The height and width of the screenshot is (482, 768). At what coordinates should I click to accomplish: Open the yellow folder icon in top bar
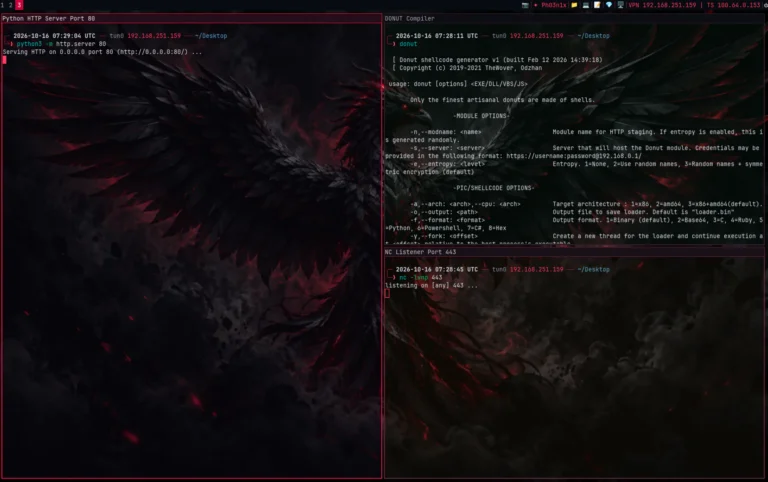[x=574, y=5]
